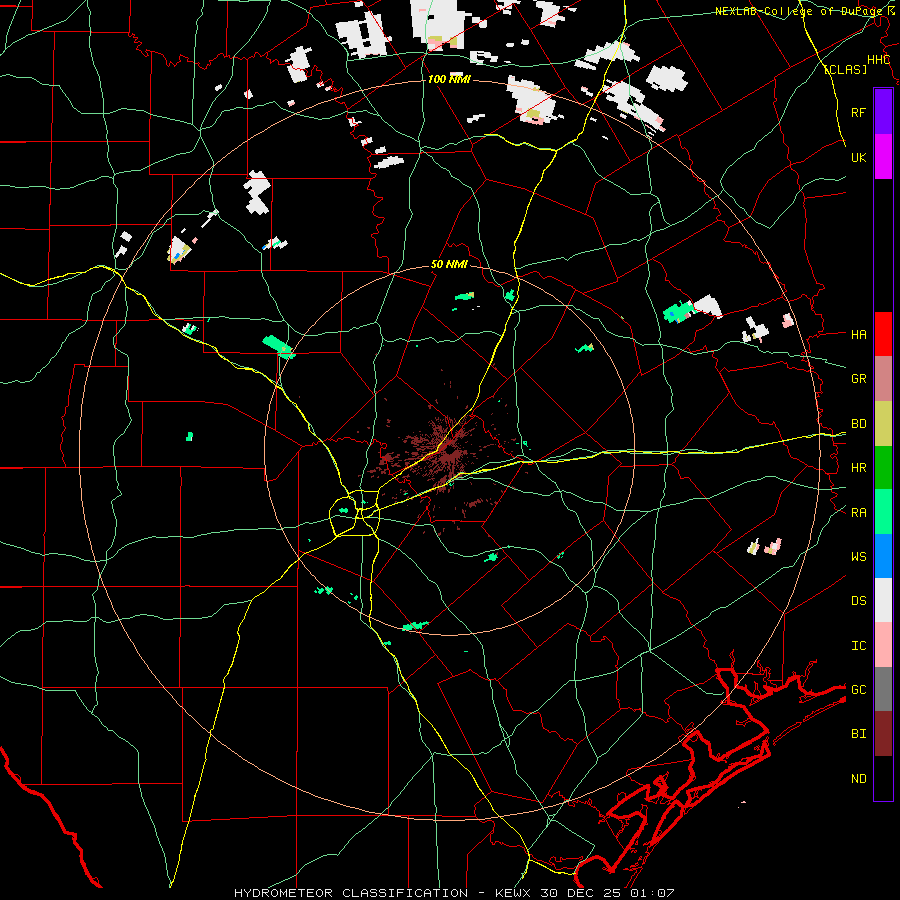Screen dimensions: 900x900
Task: Click the 50 NMI range ring label
Action: (449, 265)
